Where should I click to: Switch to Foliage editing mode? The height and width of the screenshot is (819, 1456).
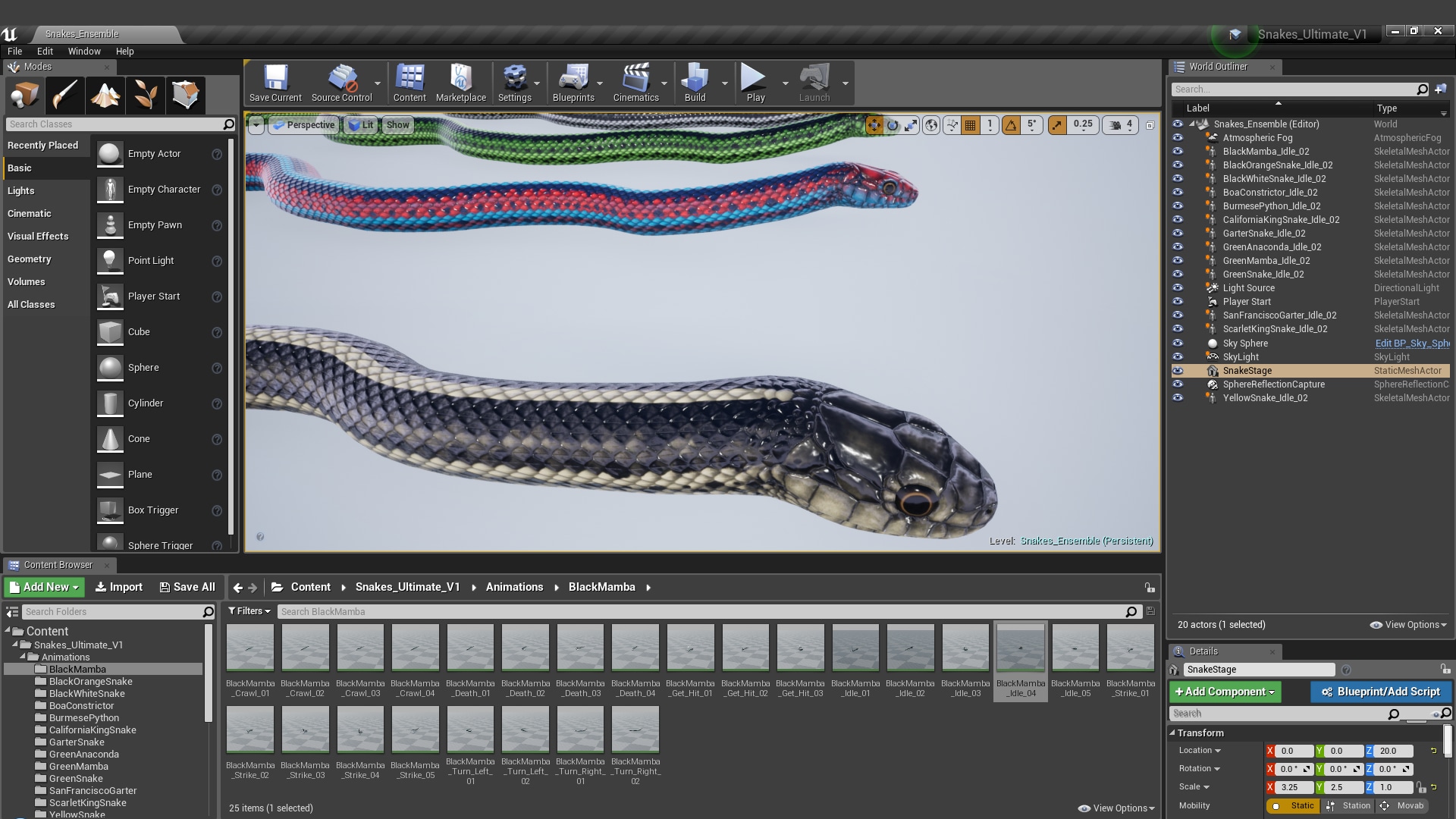pos(146,95)
